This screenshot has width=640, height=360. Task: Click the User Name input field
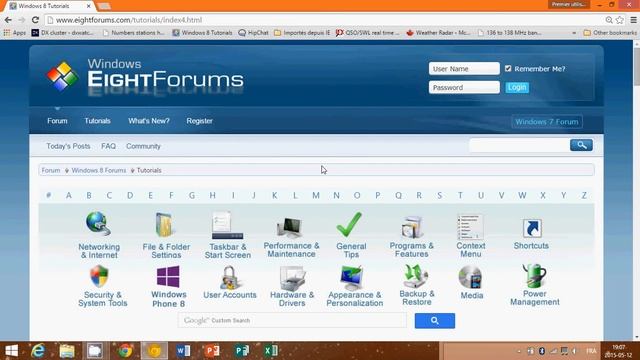(x=464, y=68)
